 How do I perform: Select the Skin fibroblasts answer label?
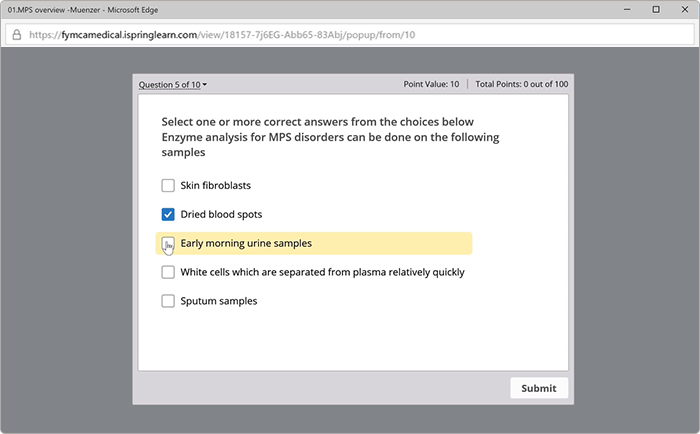pyautogui.click(x=216, y=185)
